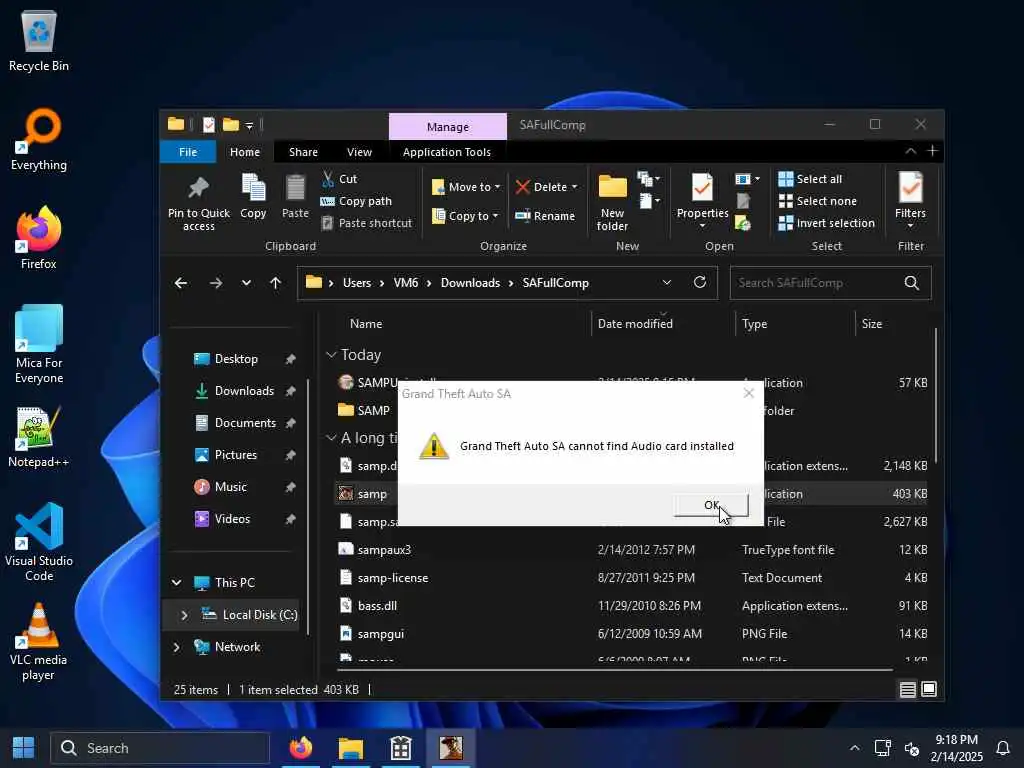Open the Filters dropdown in the ribbon
This screenshot has height=768, width=1024.
(910, 200)
